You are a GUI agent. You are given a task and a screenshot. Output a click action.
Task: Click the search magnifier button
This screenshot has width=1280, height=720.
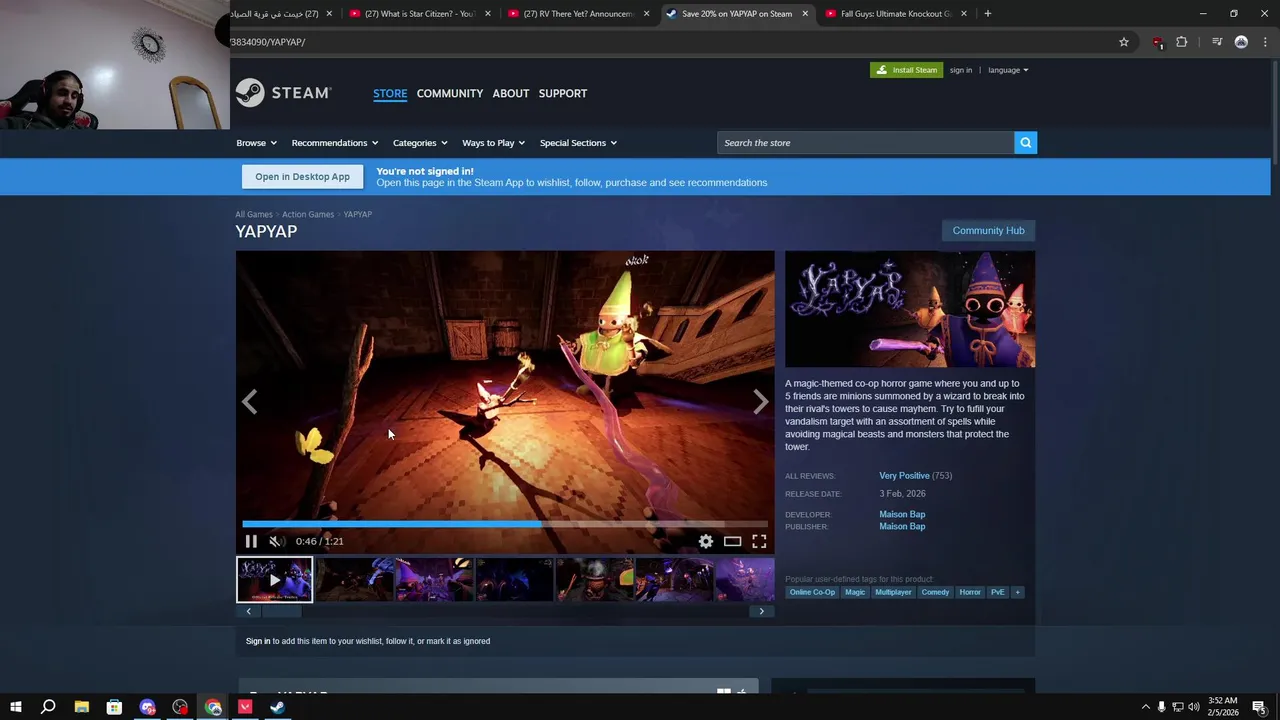coord(1025,143)
